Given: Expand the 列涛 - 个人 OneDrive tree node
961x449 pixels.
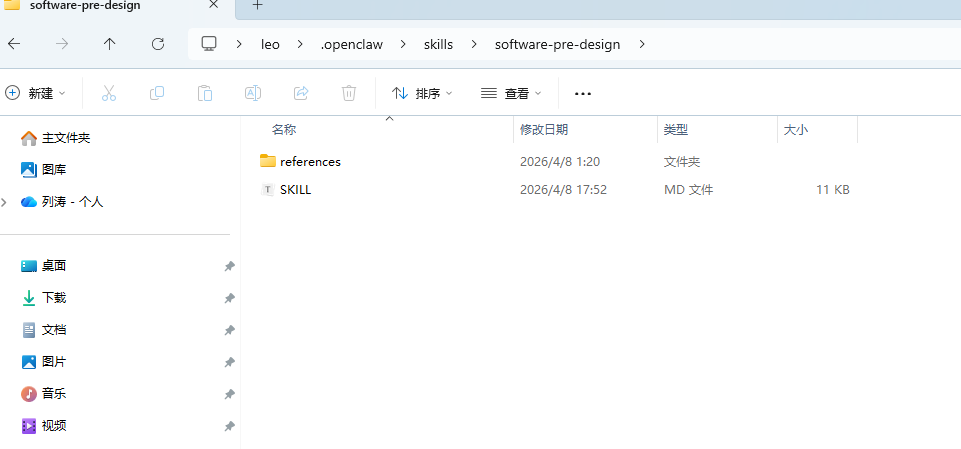Looking at the screenshot, I should (5, 202).
